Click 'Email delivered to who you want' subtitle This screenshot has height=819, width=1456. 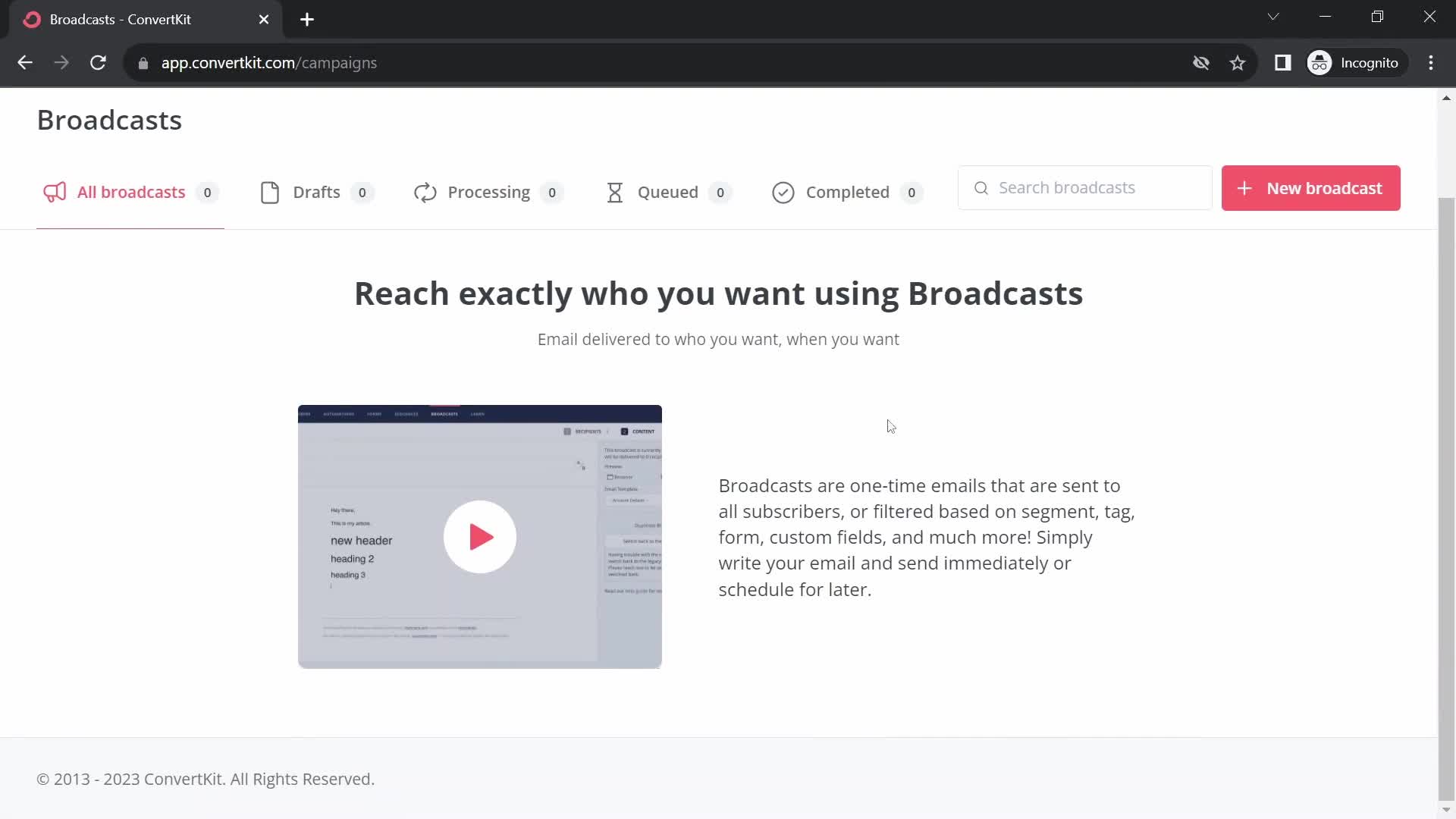coord(718,340)
